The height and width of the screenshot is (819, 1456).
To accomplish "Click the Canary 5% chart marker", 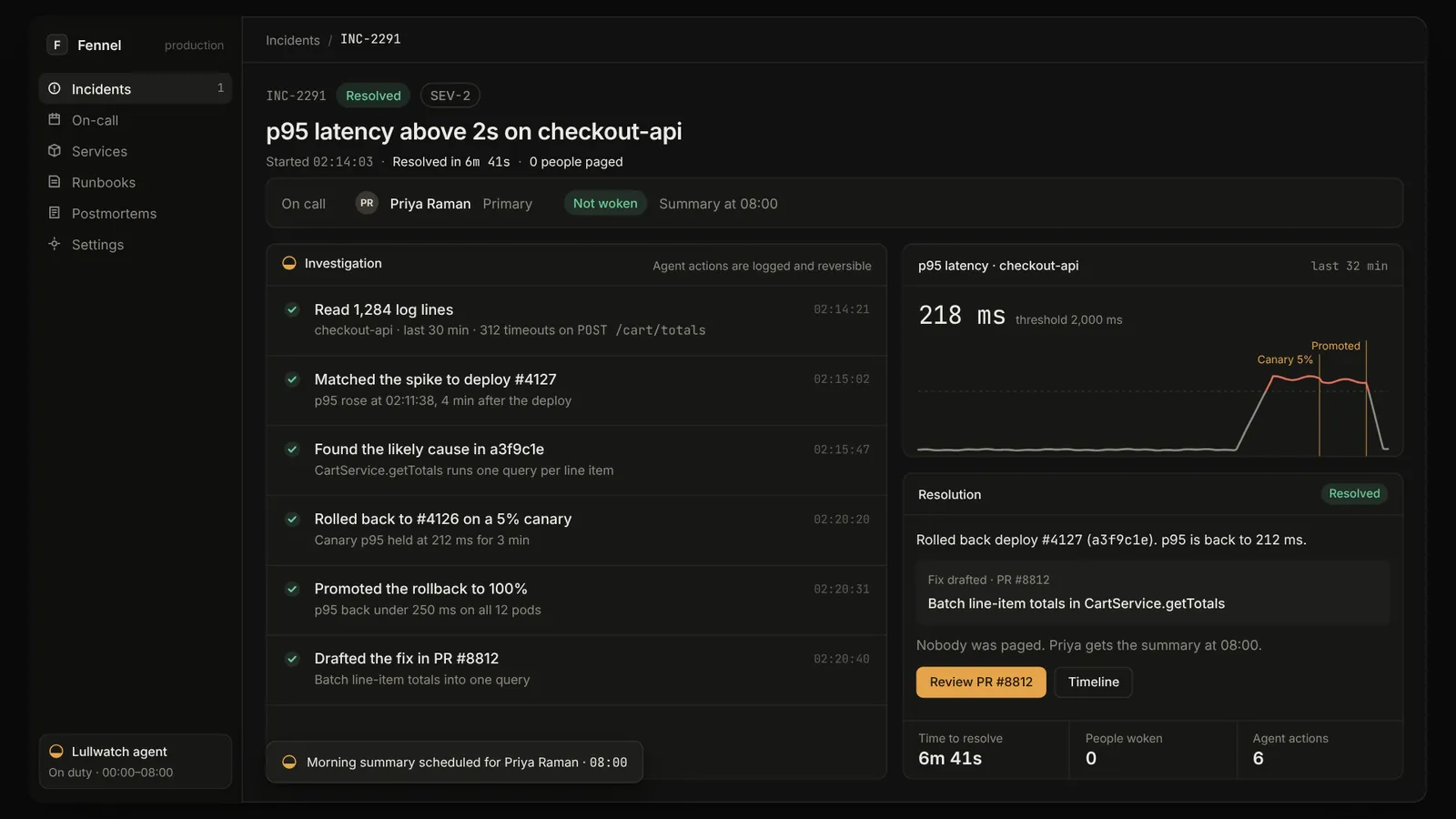I will click(1285, 359).
